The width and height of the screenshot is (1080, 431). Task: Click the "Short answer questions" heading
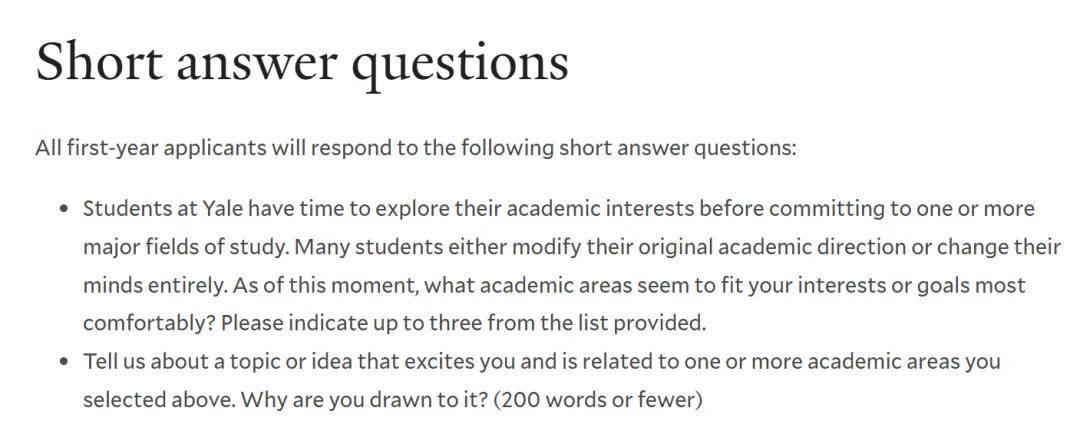302,63
